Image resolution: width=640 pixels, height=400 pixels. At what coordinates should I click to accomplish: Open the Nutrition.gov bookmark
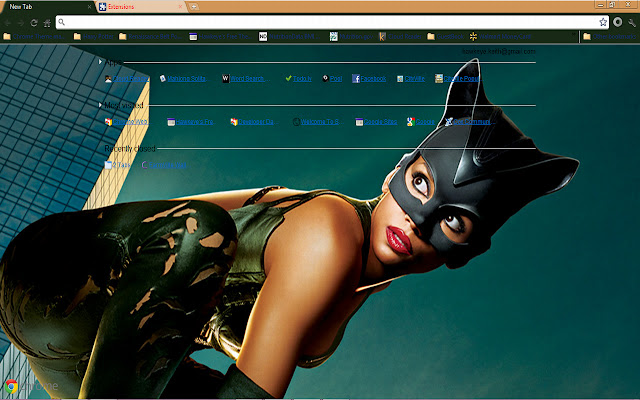(351, 36)
